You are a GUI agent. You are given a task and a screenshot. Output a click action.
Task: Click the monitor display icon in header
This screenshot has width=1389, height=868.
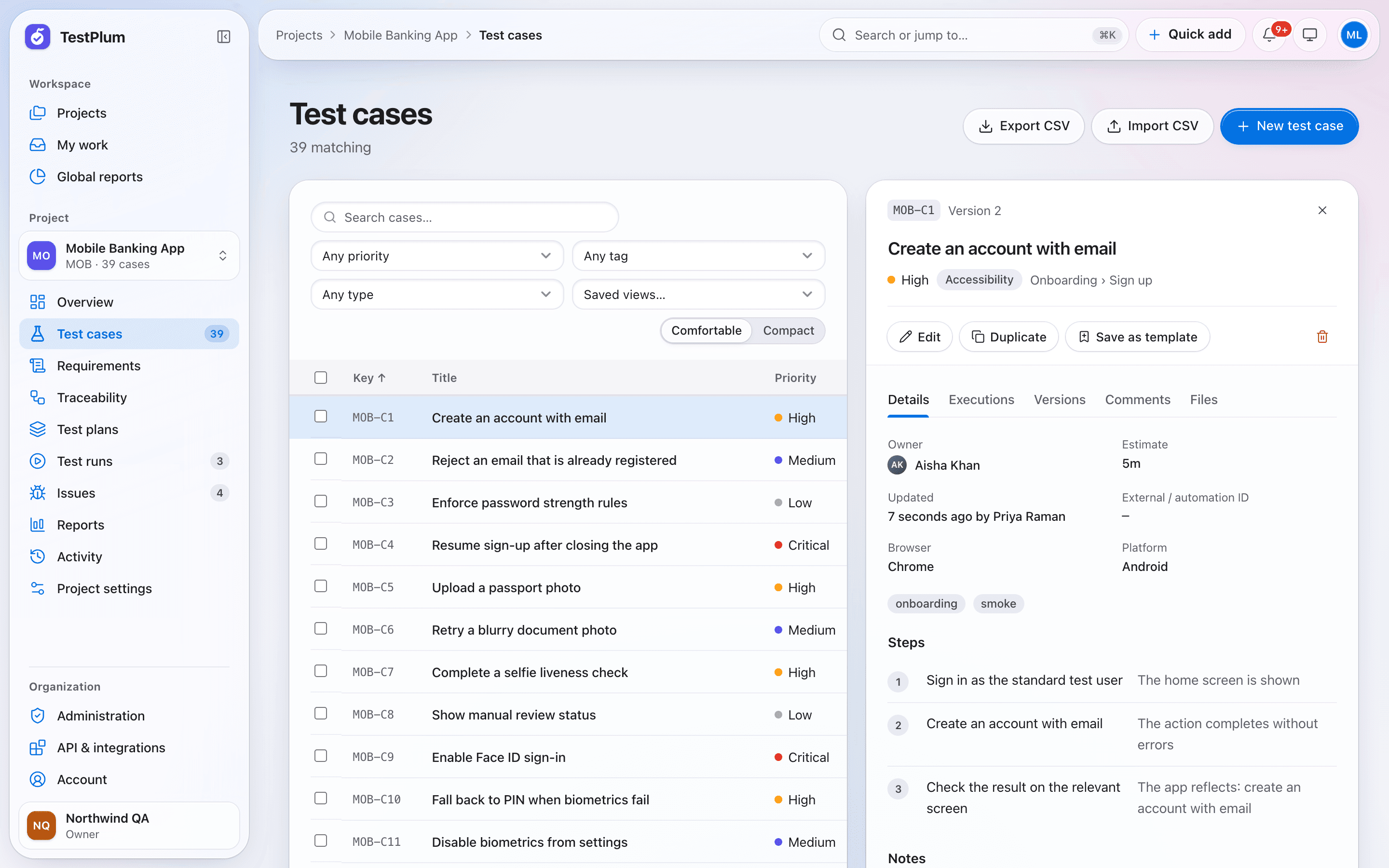click(1310, 35)
